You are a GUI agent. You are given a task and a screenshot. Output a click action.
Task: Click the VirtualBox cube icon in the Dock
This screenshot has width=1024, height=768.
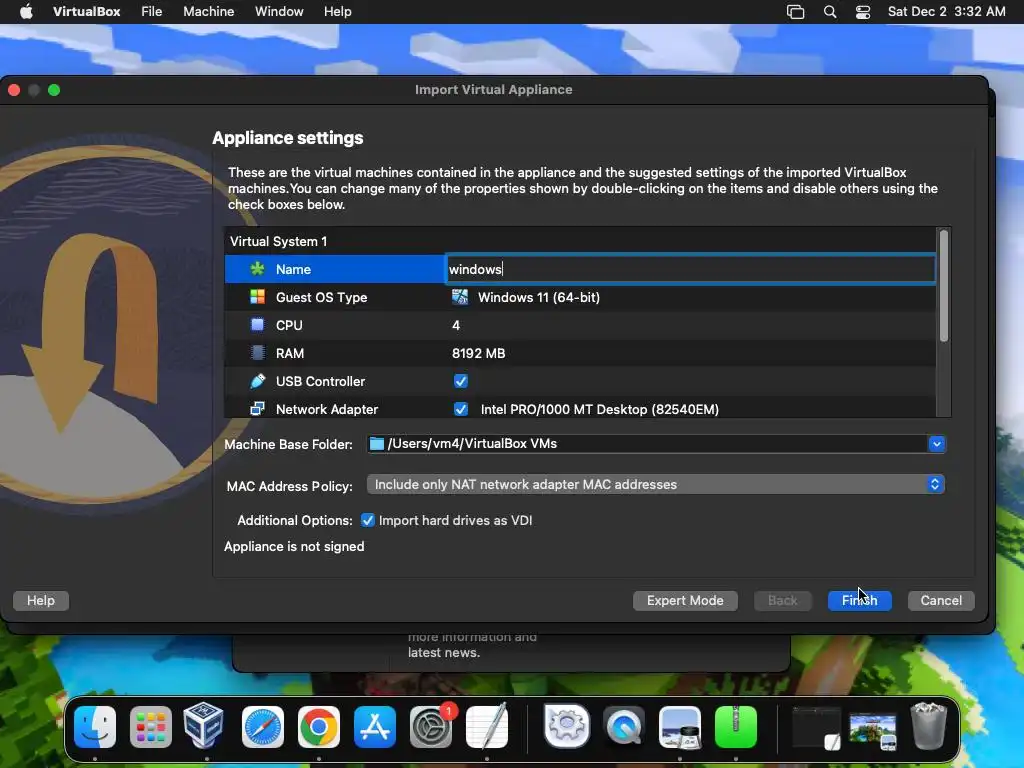[x=204, y=725]
